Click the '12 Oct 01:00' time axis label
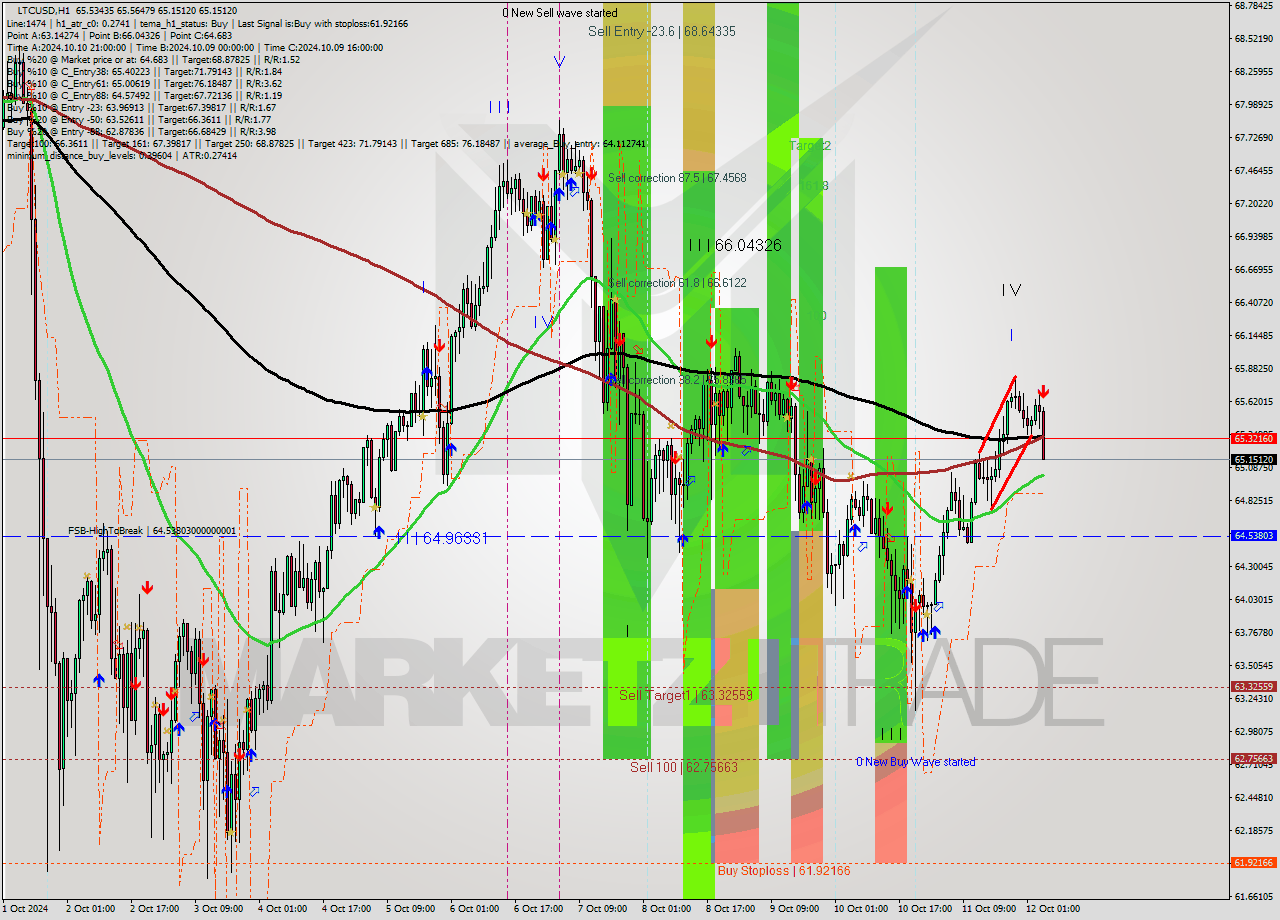 coord(1053,909)
